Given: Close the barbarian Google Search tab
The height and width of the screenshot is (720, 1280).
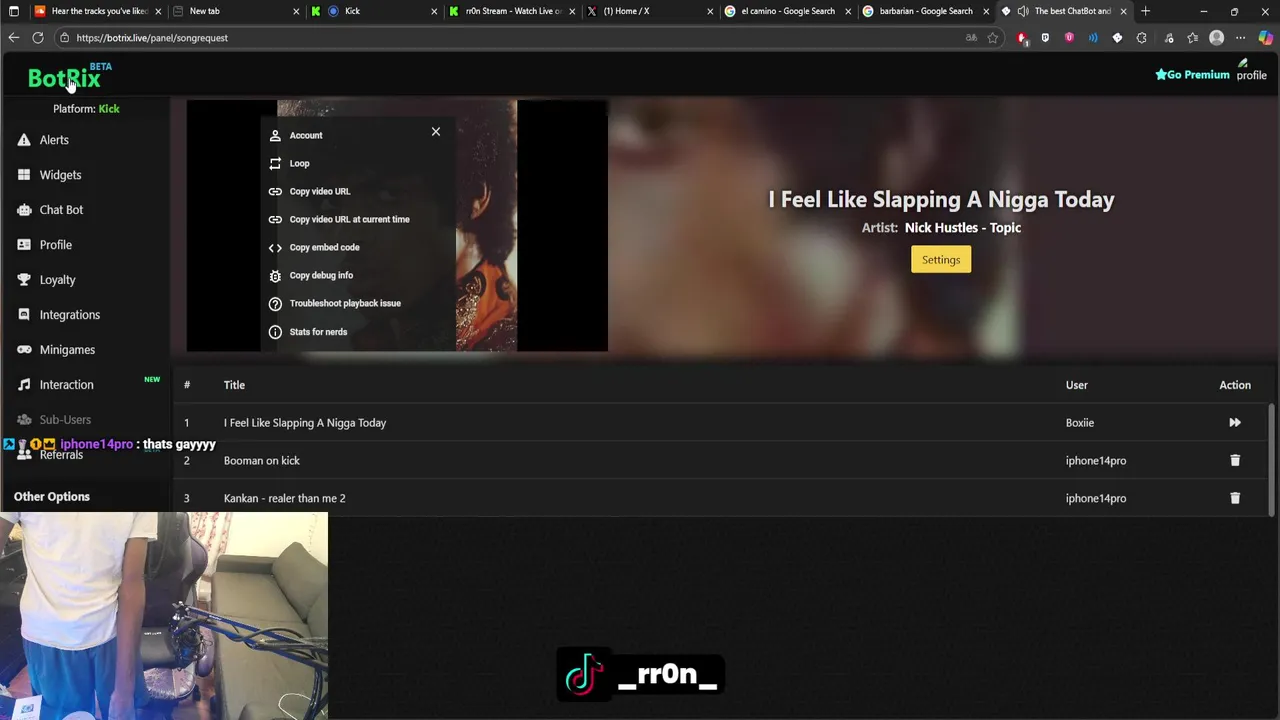Looking at the screenshot, I should click(x=986, y=11).
